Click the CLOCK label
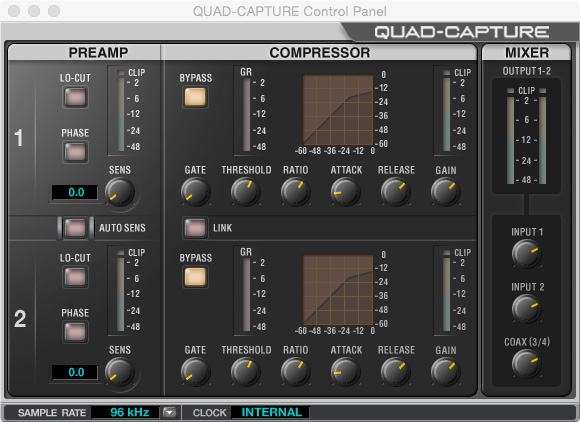580x422 pixels. tap(209, 412)
